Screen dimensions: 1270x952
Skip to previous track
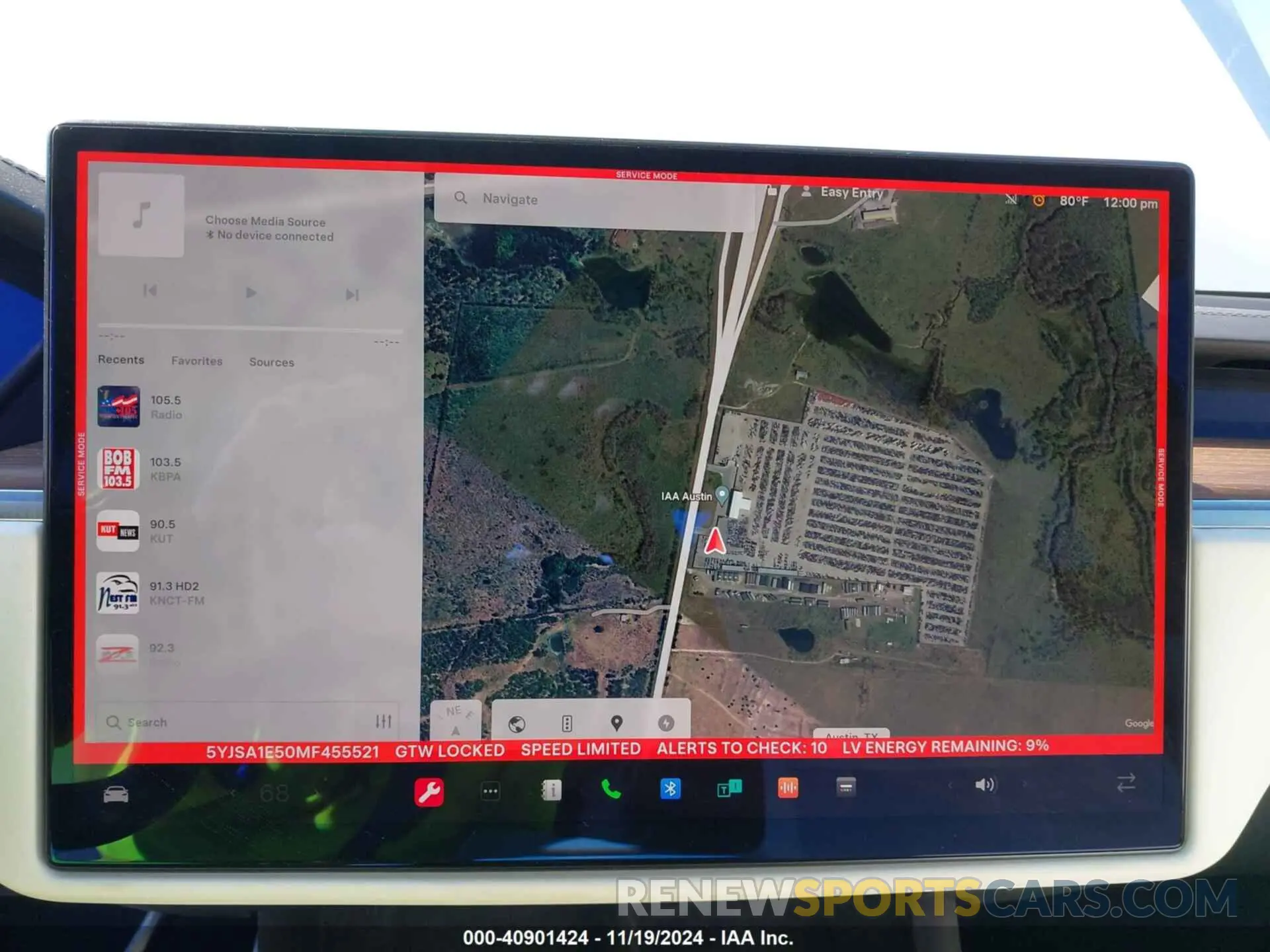[150, 290]
